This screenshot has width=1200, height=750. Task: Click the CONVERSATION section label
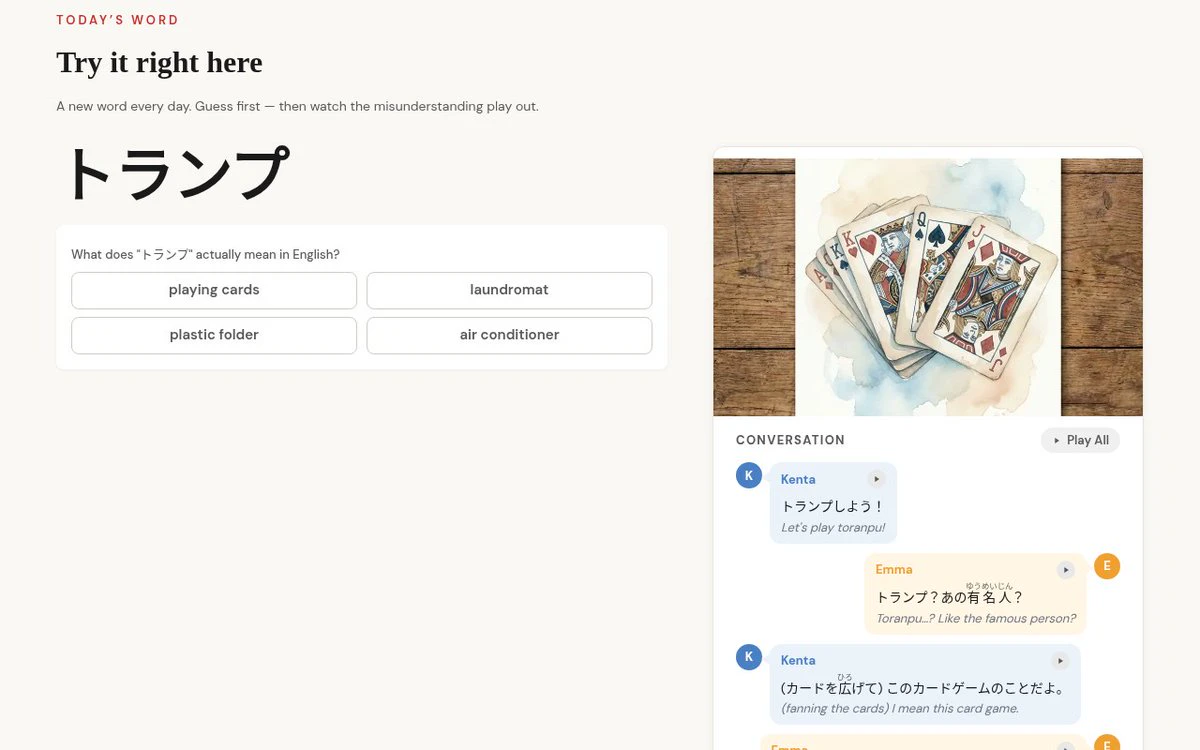(790, 440)
